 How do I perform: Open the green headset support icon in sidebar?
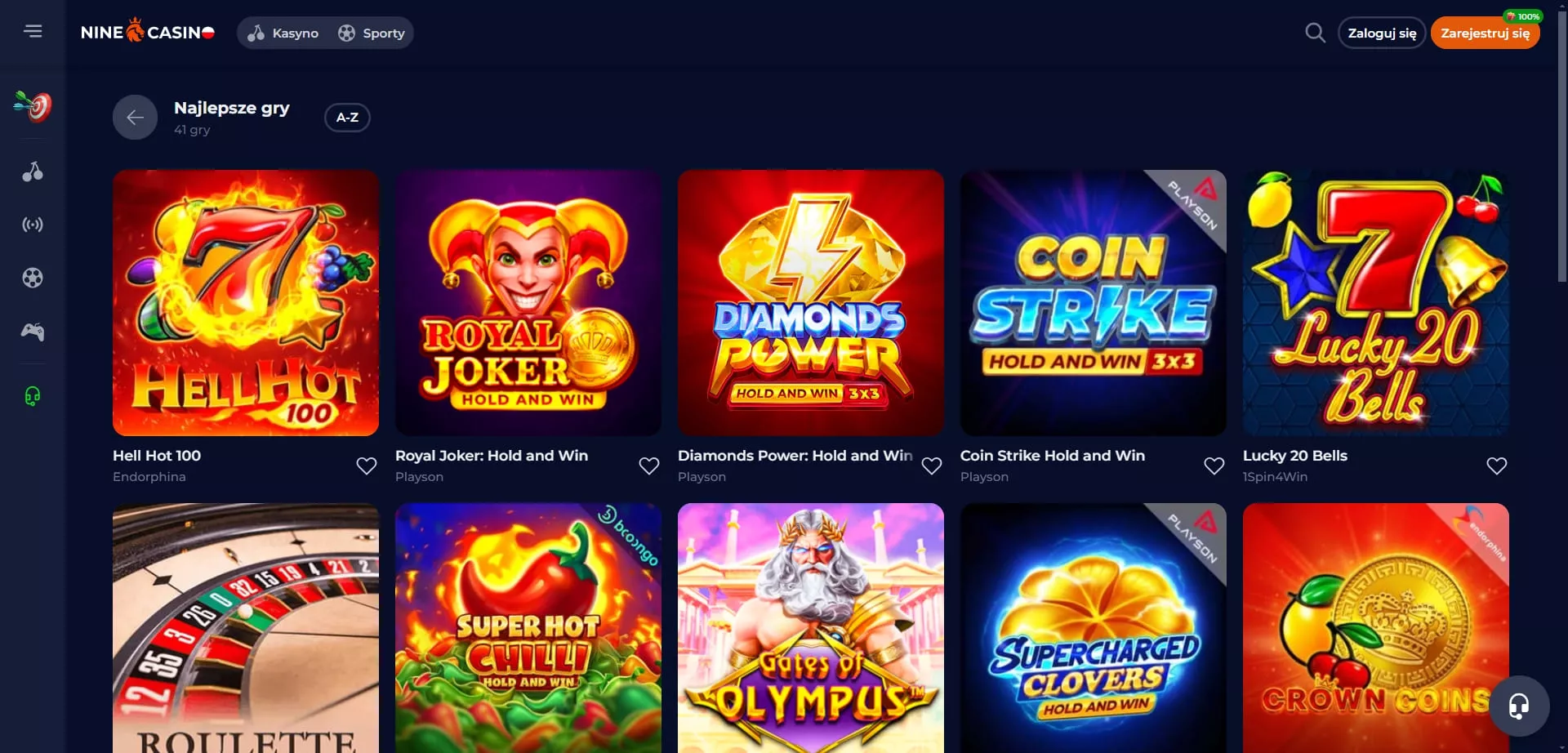33,396
